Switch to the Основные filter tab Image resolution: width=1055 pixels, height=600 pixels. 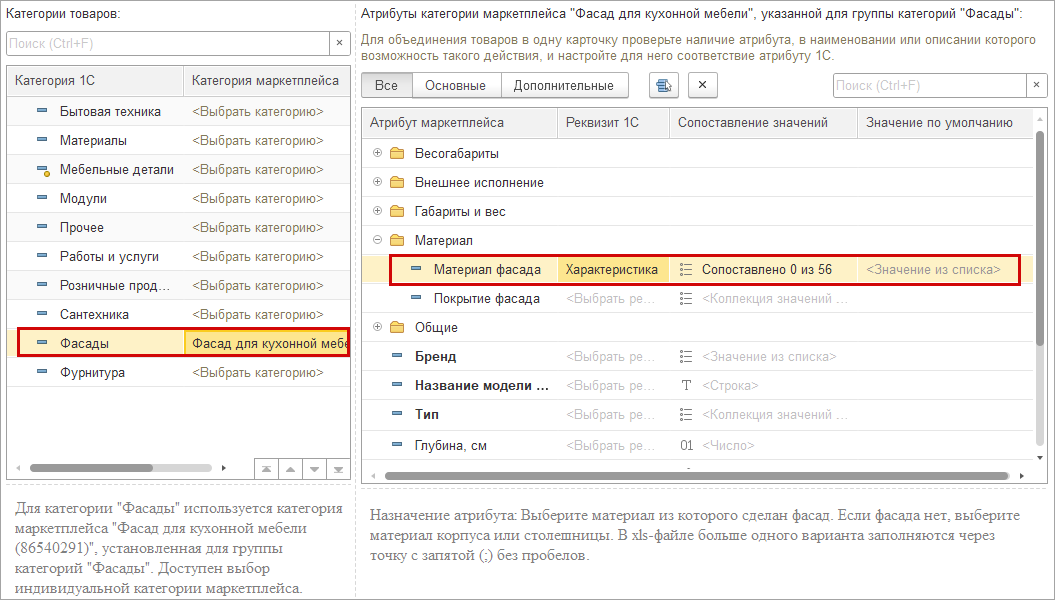coord(455,85)
